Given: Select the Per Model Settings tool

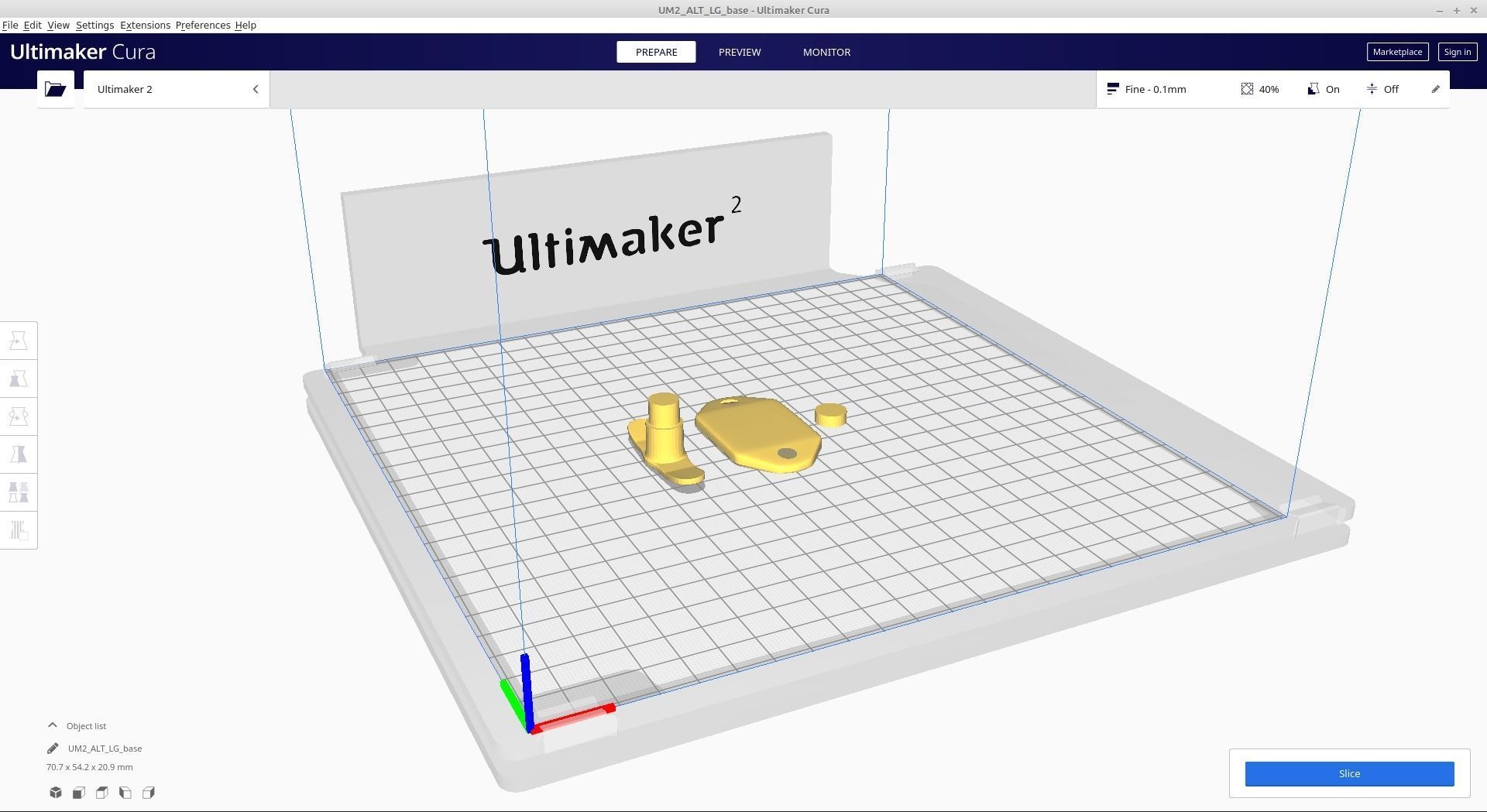Looking at the screenshot, I should [x=19, y=492].
